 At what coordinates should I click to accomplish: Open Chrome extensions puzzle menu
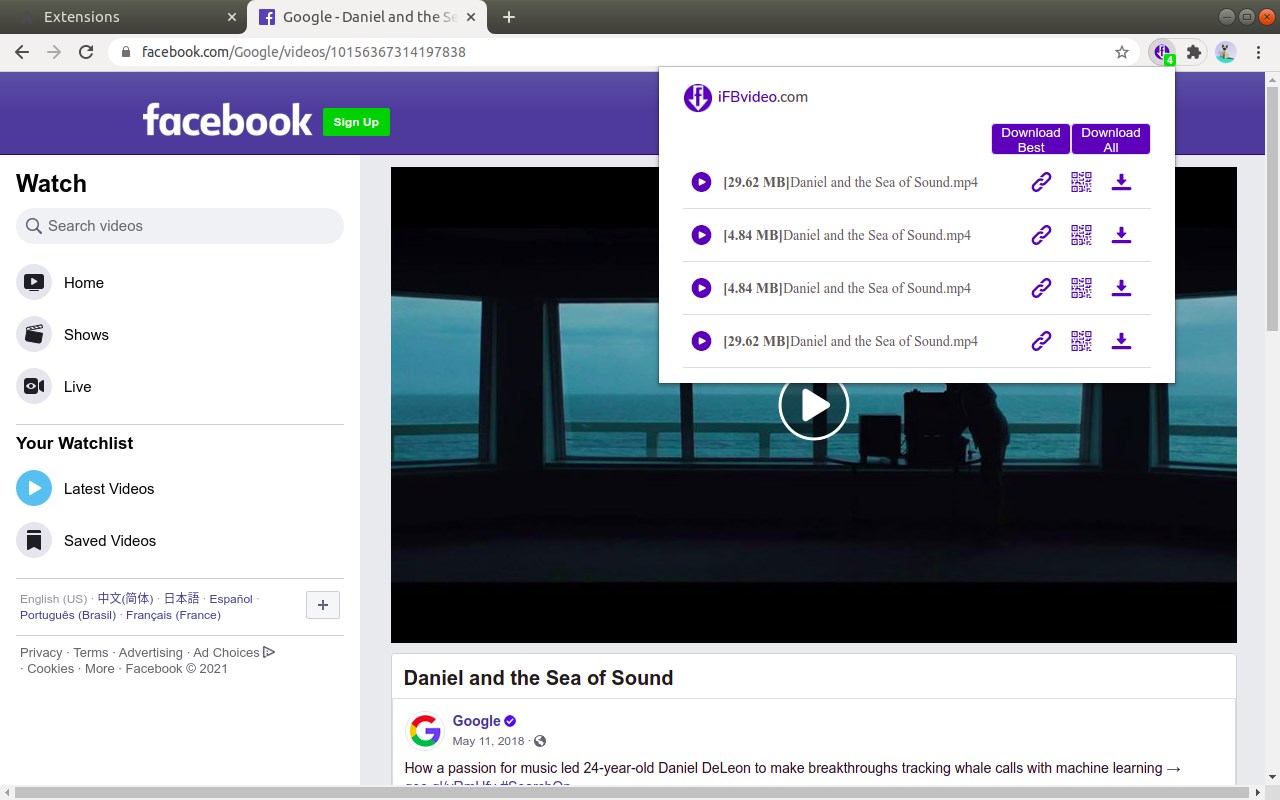[x=1193, y=52]
